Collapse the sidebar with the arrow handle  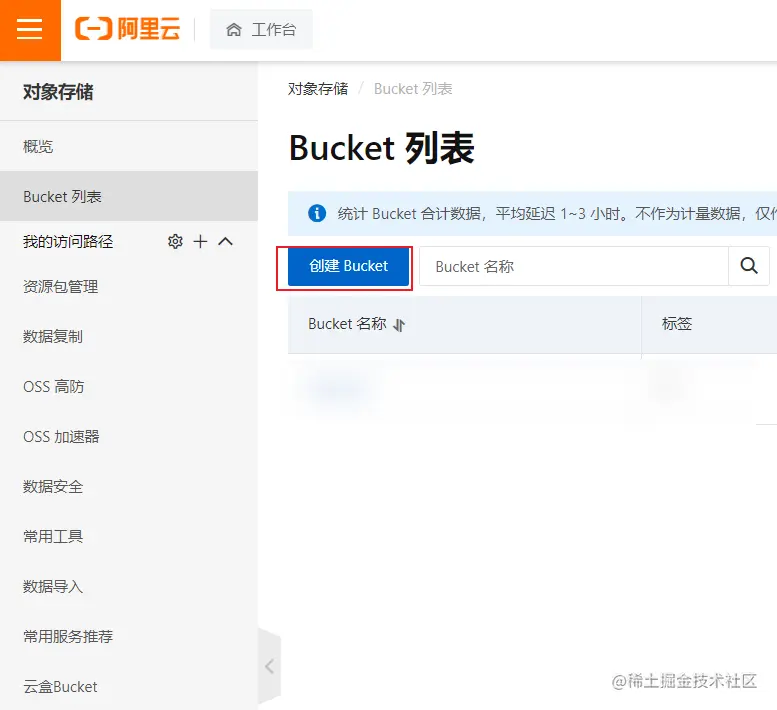tap(269, 666)
